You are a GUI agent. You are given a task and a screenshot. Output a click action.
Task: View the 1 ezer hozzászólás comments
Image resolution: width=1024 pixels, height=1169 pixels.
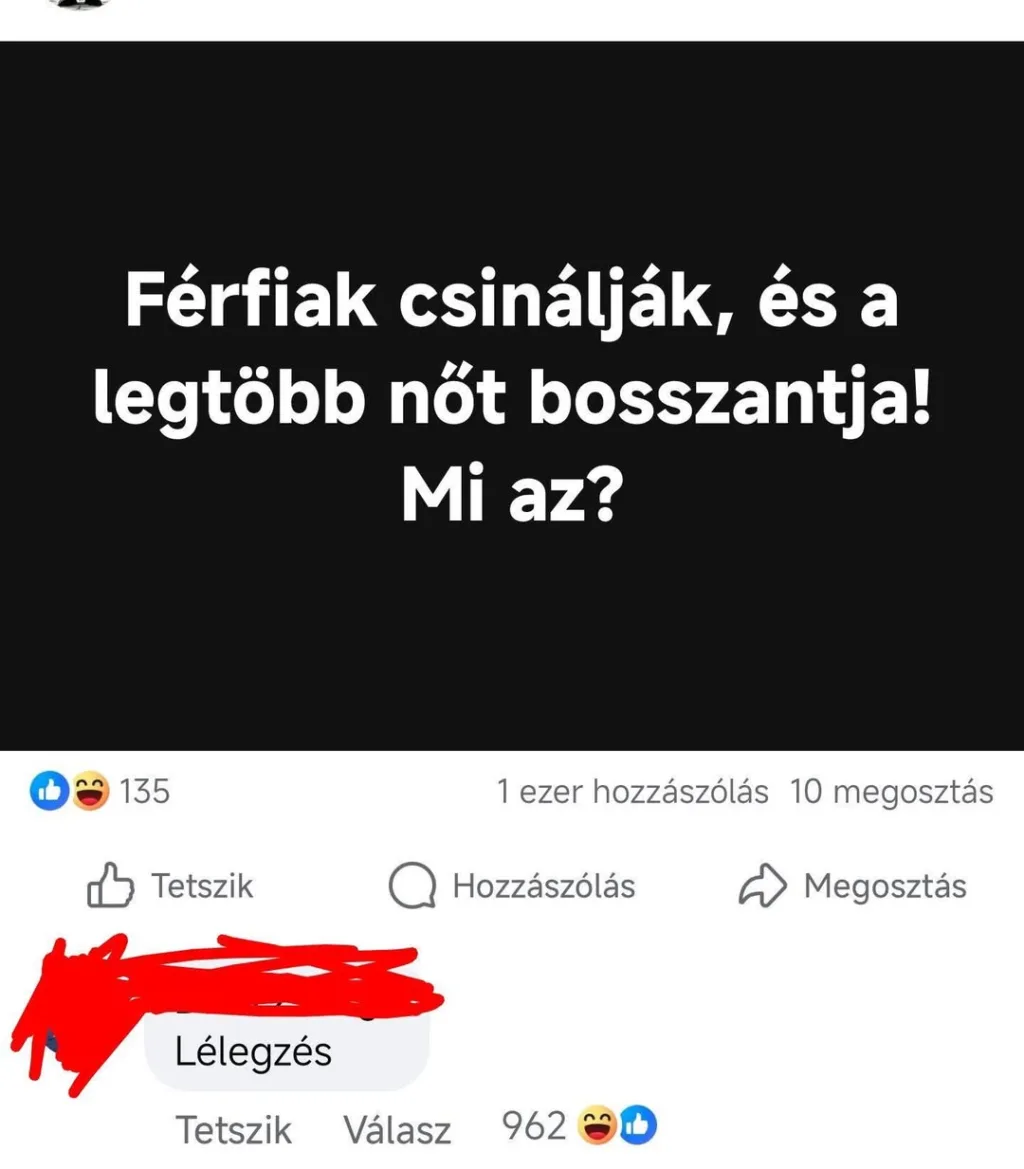[x=632, y=792]
